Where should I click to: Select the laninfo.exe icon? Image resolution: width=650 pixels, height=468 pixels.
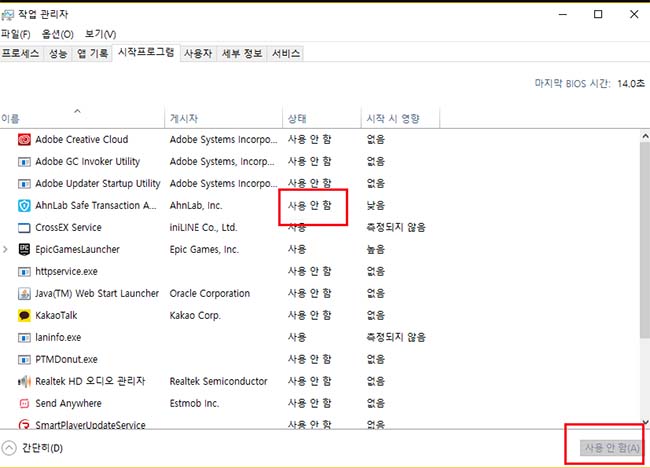pyautogui.click(x=24, y=337)
